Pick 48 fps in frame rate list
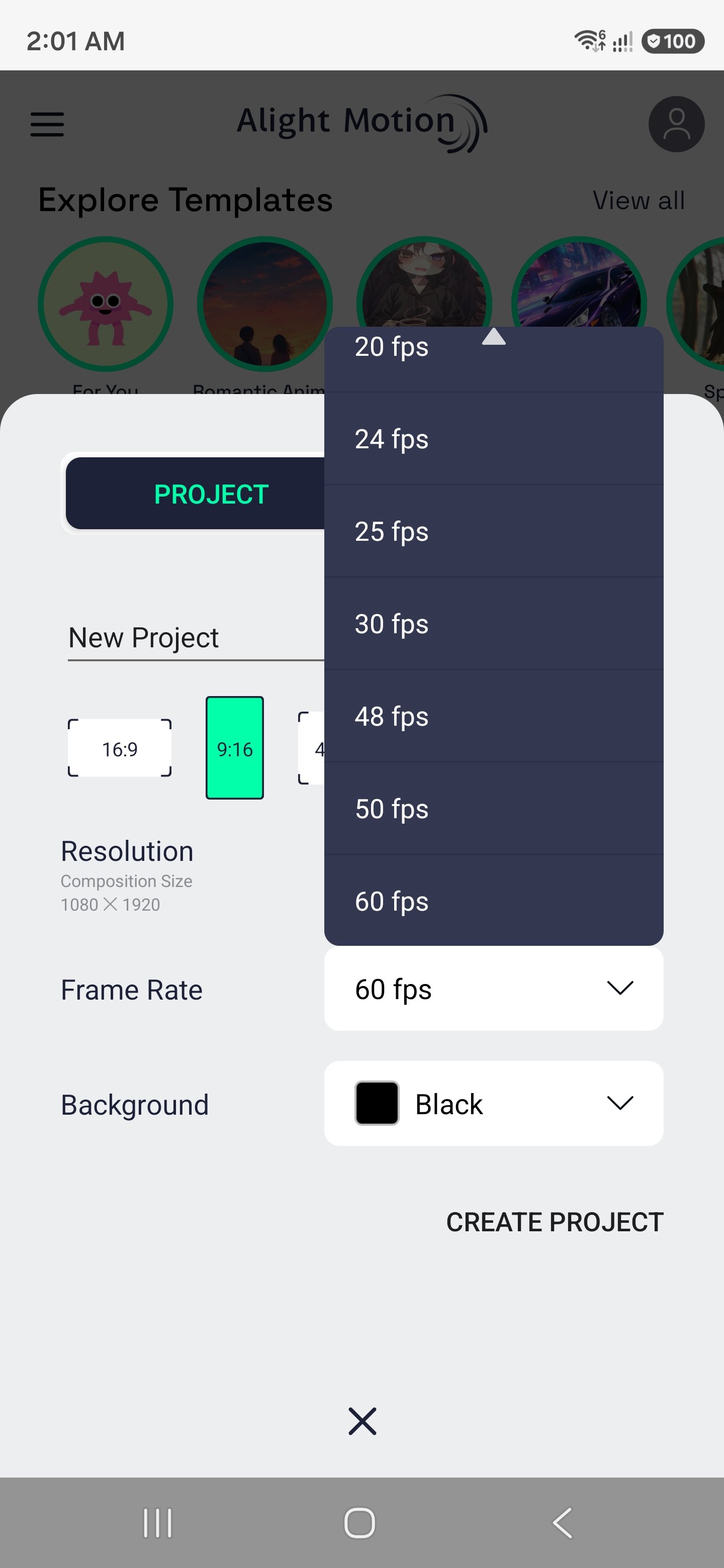This screenshot has width=724, height=1568. coord(493,717)
